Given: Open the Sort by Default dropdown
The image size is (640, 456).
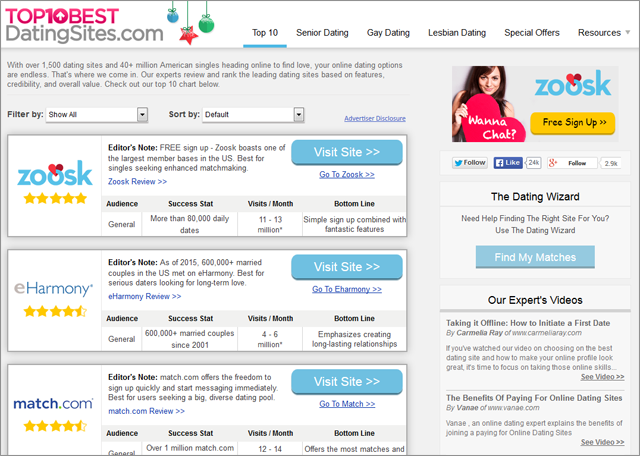Looking at the screenshot, I should (x=253, y=115).
